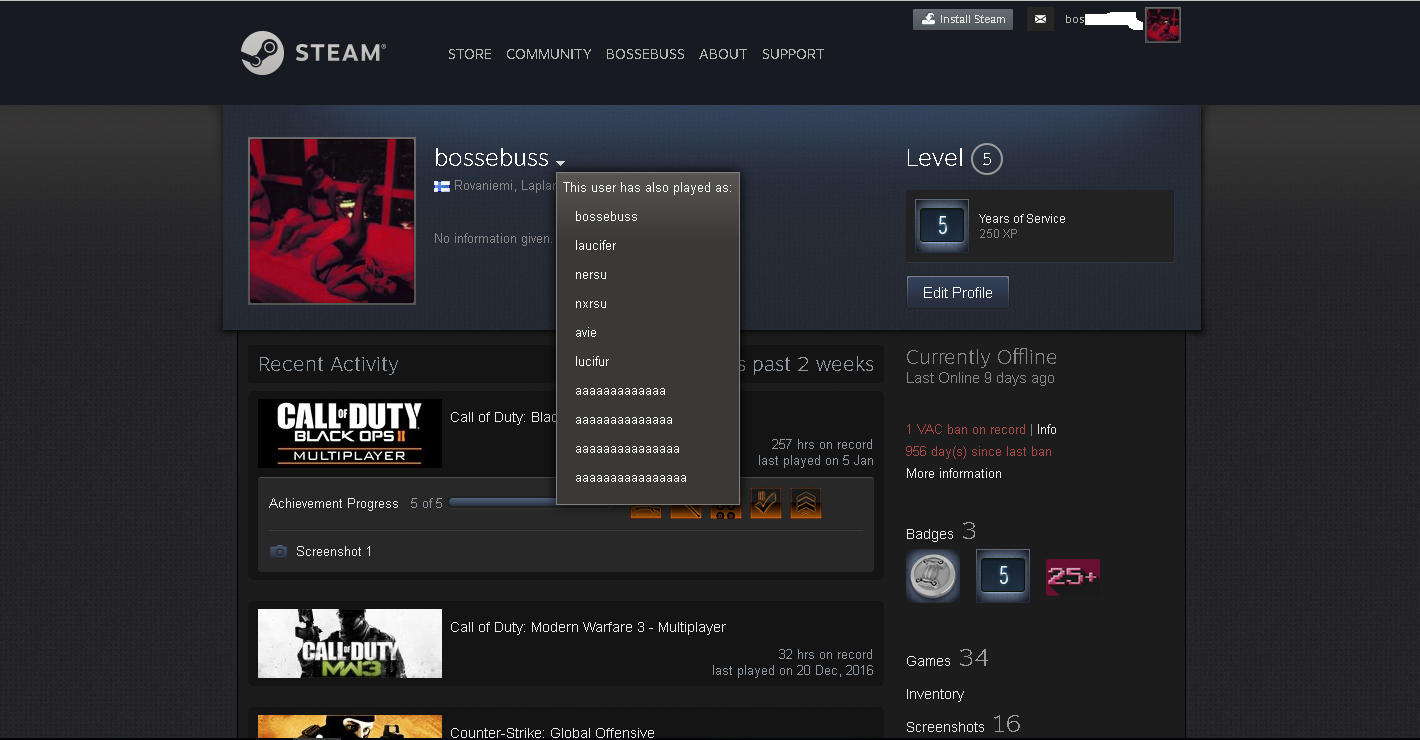This screenshot has width=1420, height=740.
Task: Click the Screenshot 1 link
Action: (334, 552)
